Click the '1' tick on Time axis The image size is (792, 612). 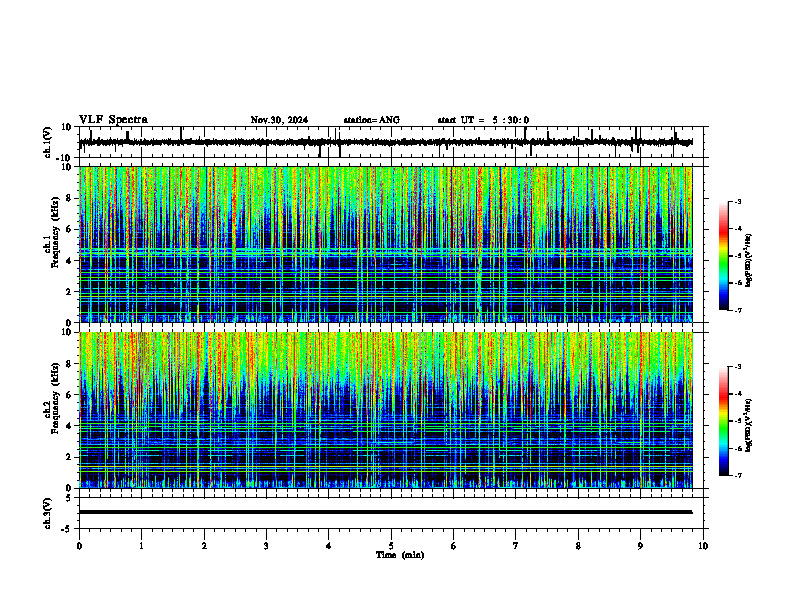click(141, 546)
